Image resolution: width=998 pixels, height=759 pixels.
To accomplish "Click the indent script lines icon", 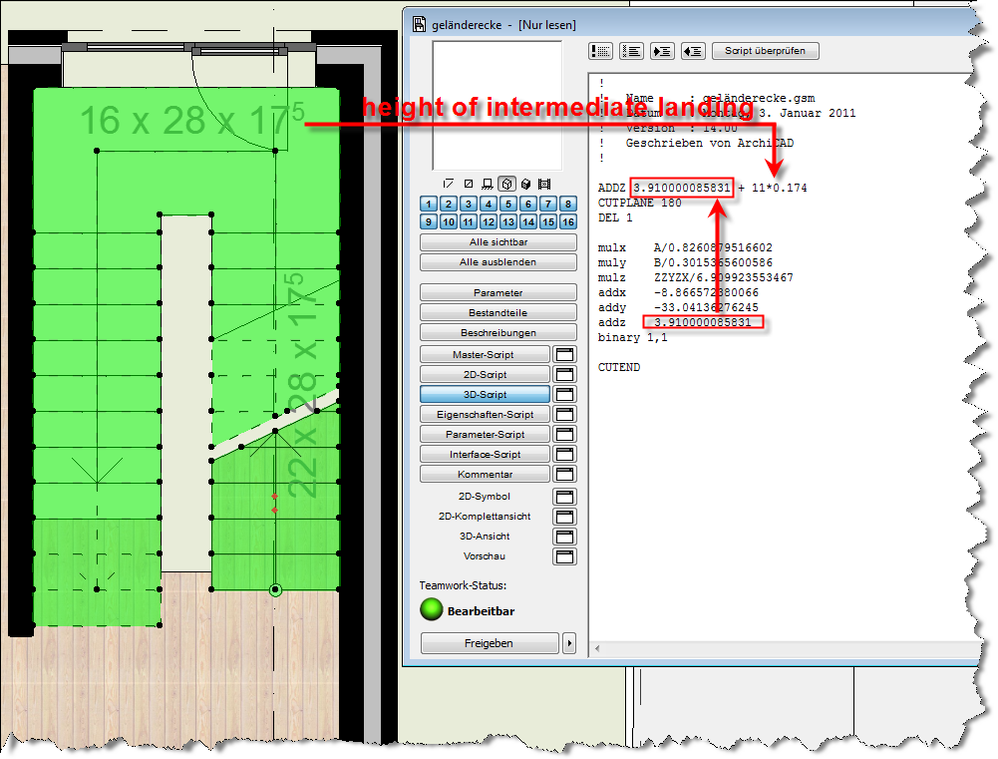I will 662,51.
